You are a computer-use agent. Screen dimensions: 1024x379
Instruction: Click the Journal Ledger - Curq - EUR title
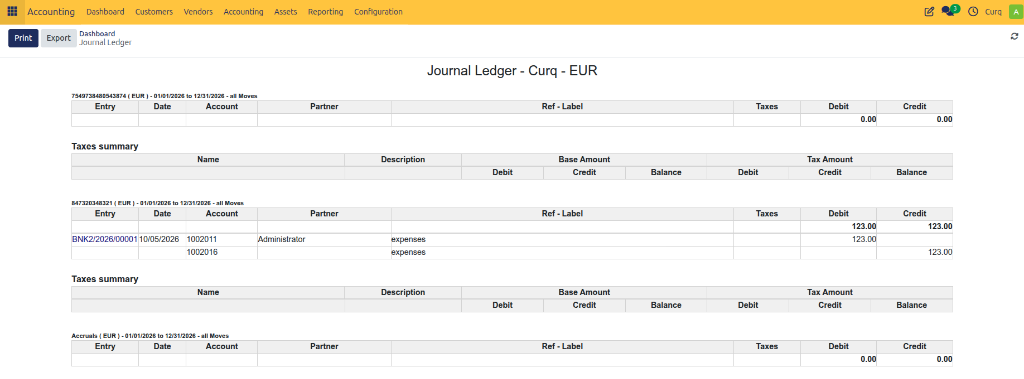512,71
